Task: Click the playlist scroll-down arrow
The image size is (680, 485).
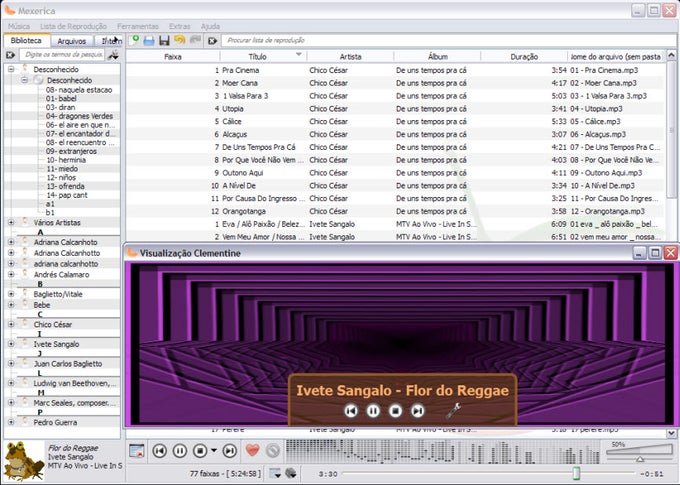Action: [x=671, y=433]
